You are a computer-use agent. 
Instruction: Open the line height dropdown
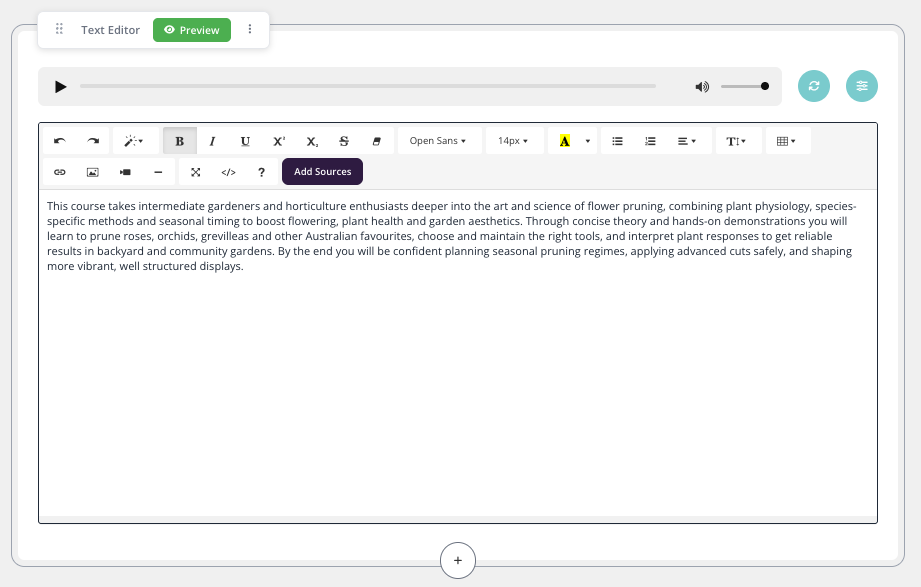pyautogui.click(x=737, y=141)
